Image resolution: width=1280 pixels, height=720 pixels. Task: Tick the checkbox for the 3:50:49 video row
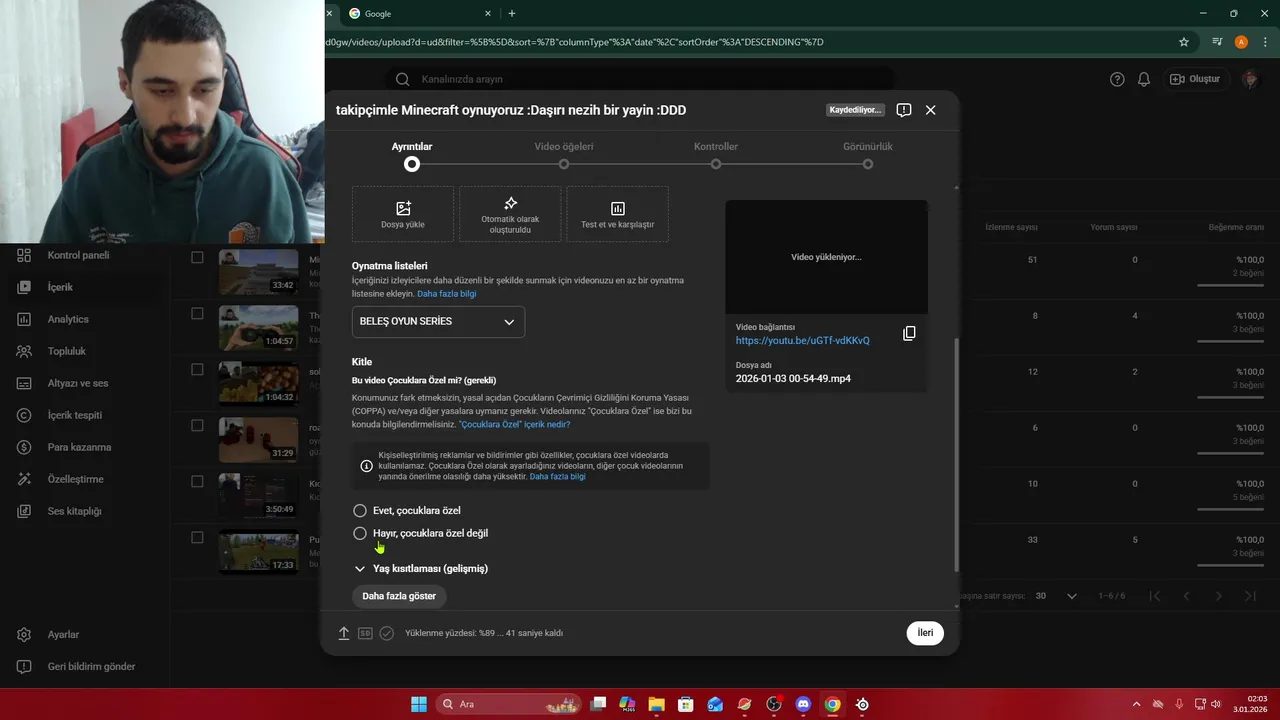click(x=197, y=481)
